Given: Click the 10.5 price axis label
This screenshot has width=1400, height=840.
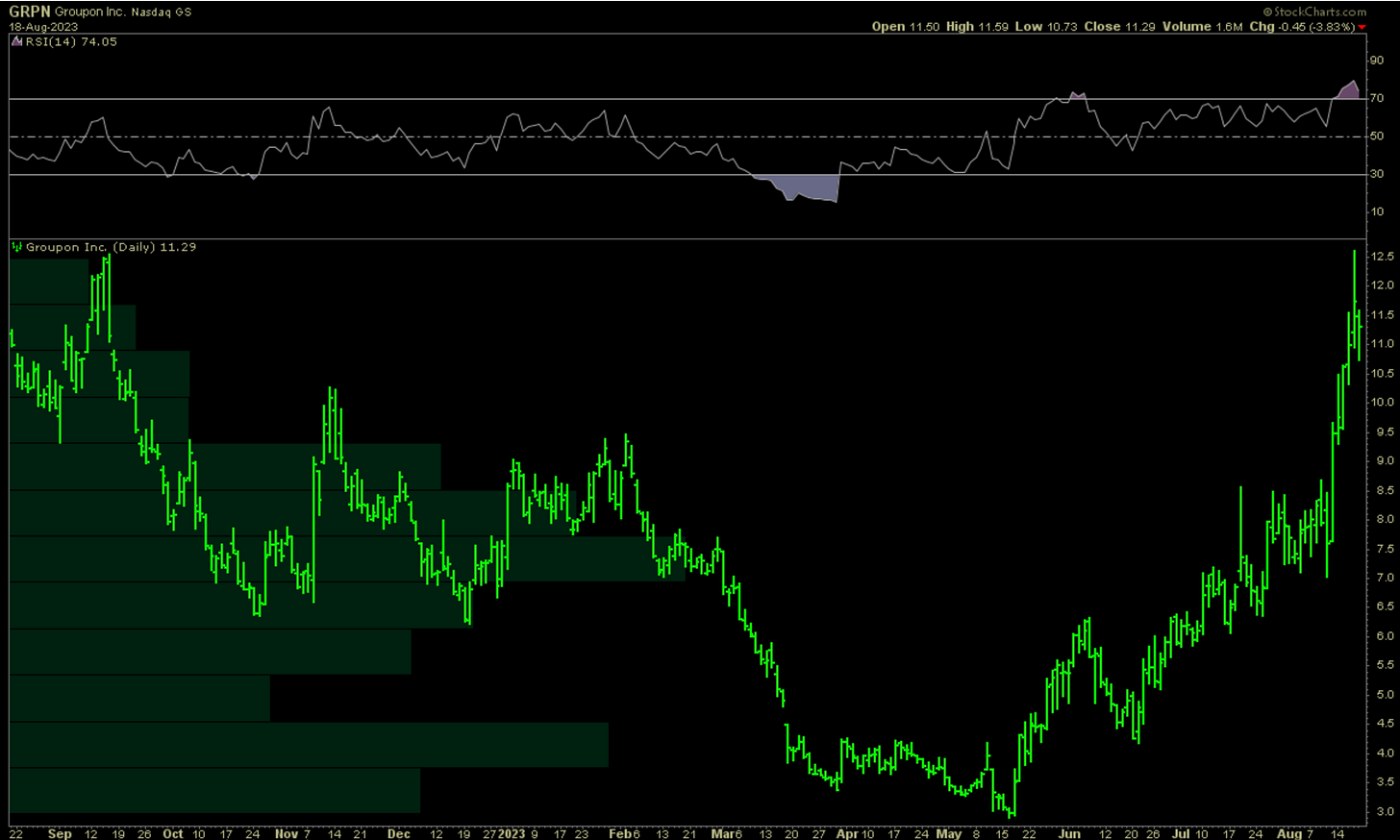Looking at the screenshot, I should click(1383, 374).
